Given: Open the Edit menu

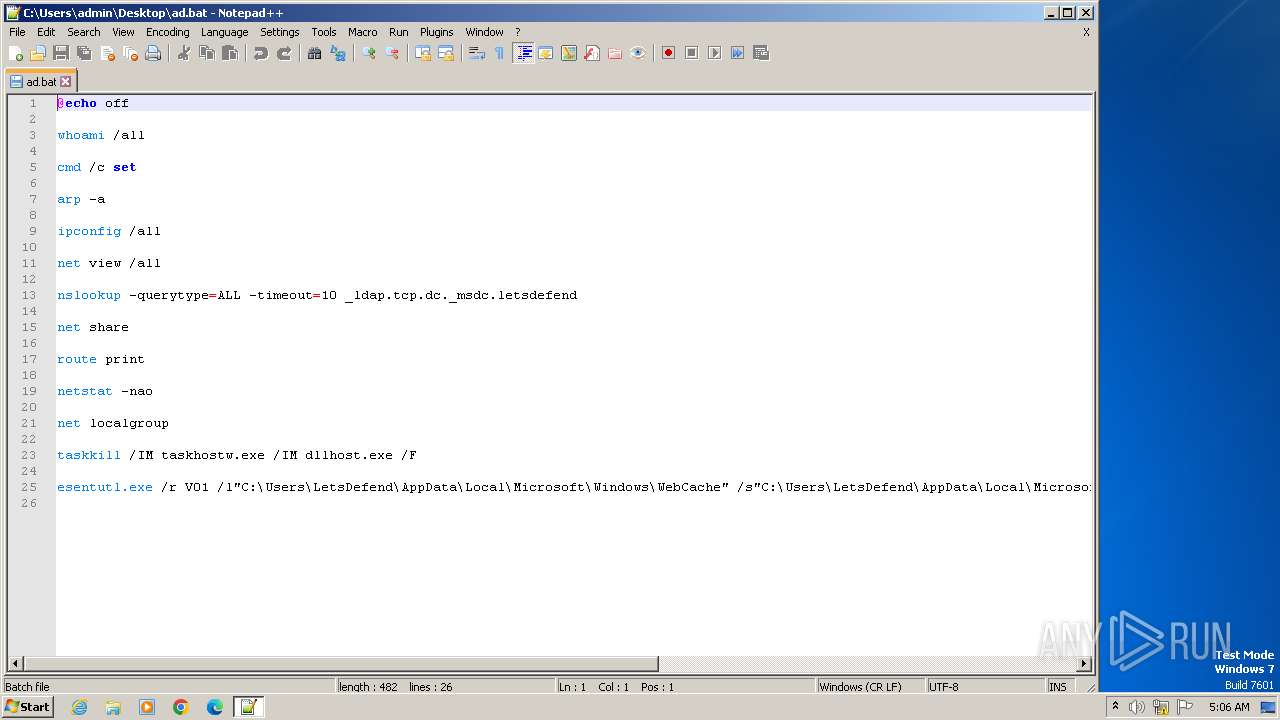Looking at the screenshot, I should (46, 32).
